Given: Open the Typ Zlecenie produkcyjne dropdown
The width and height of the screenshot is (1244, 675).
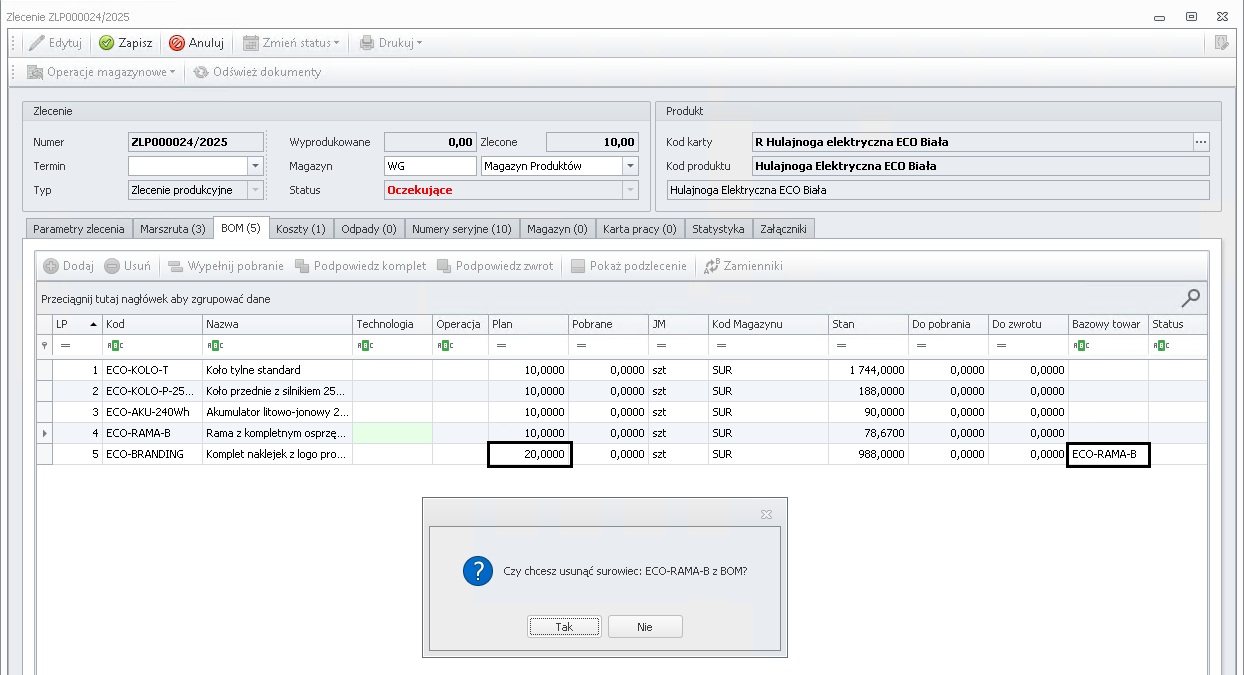Looking at the screenshot, I should 255,190.
